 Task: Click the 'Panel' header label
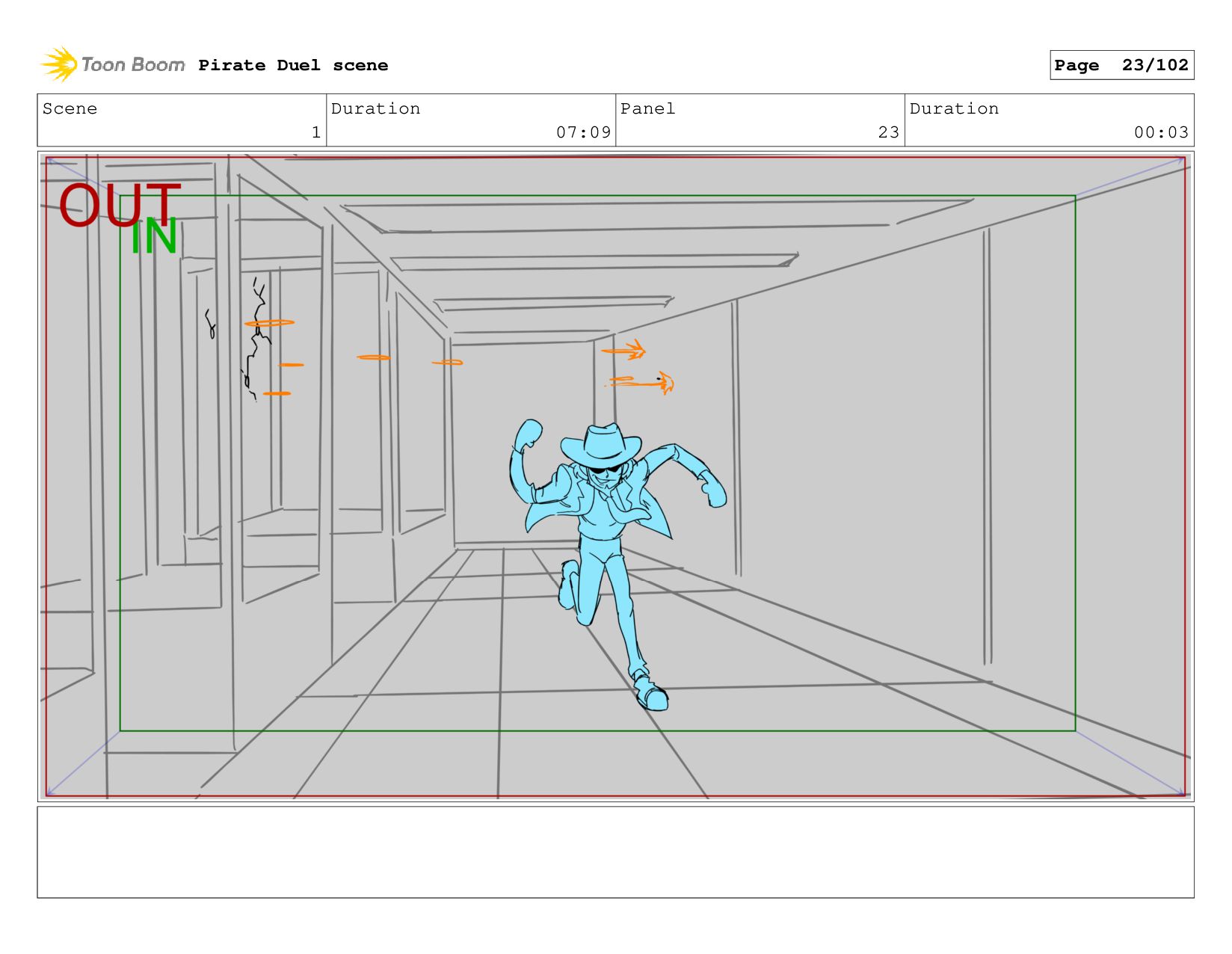[x=647, y=108]
